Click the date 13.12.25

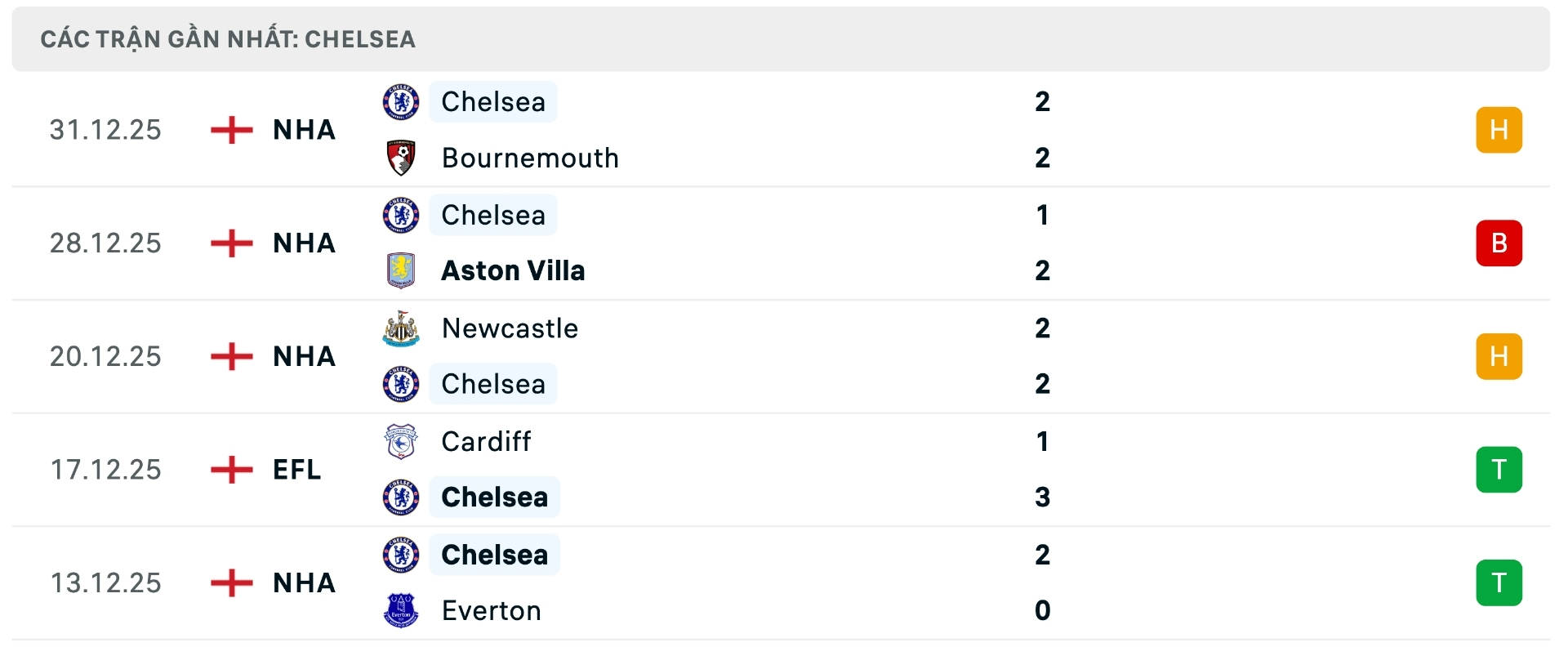105,582
